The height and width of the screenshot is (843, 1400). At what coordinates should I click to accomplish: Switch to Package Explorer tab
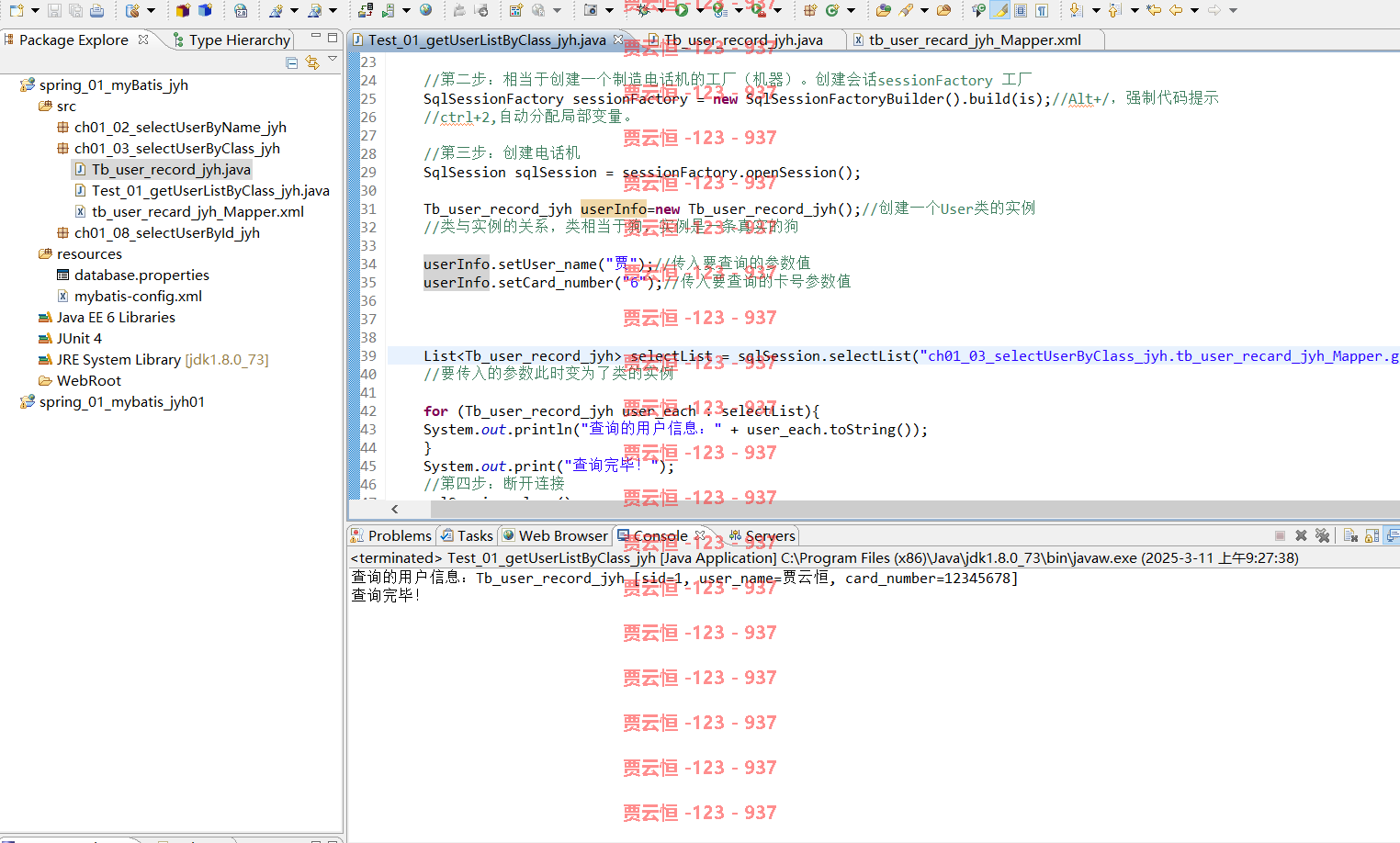(73, 39)
